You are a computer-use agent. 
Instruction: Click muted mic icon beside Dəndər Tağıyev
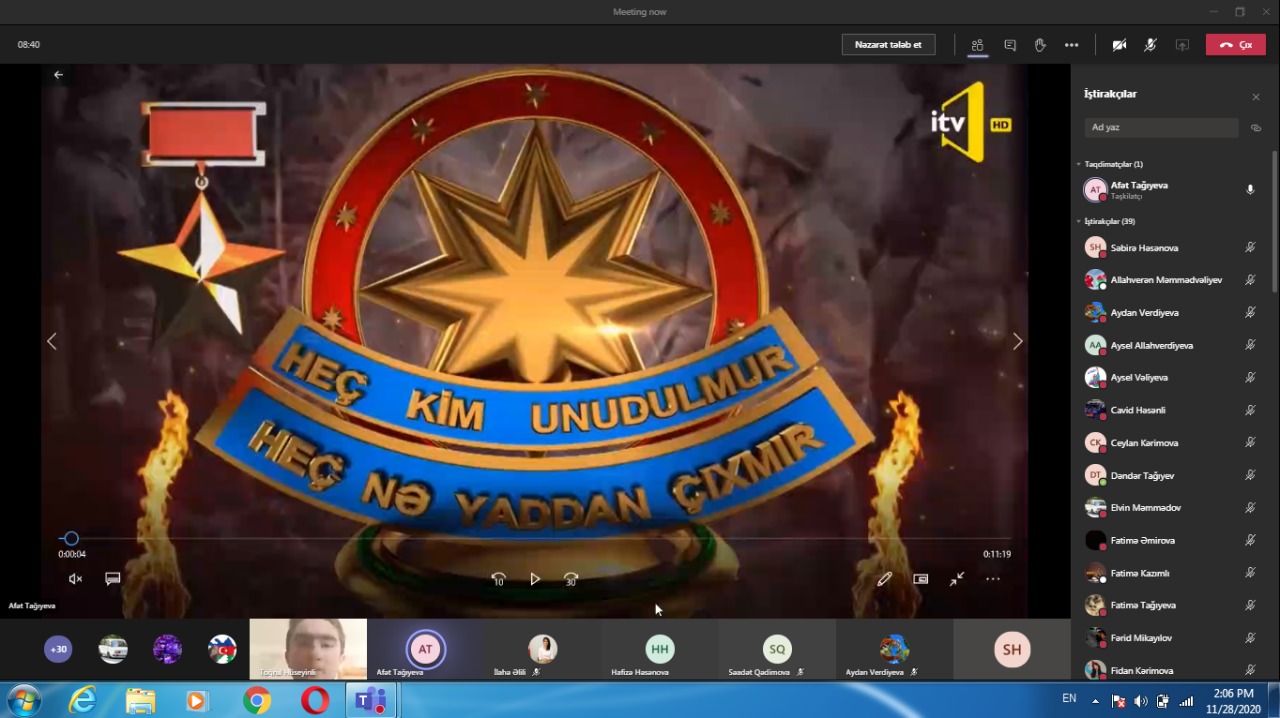pos(1250,475)
